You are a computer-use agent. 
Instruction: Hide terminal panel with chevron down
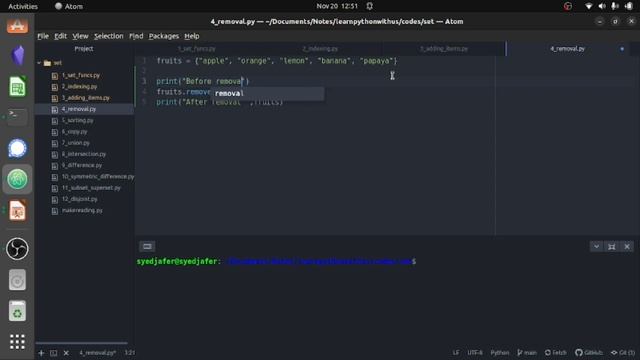596,247
